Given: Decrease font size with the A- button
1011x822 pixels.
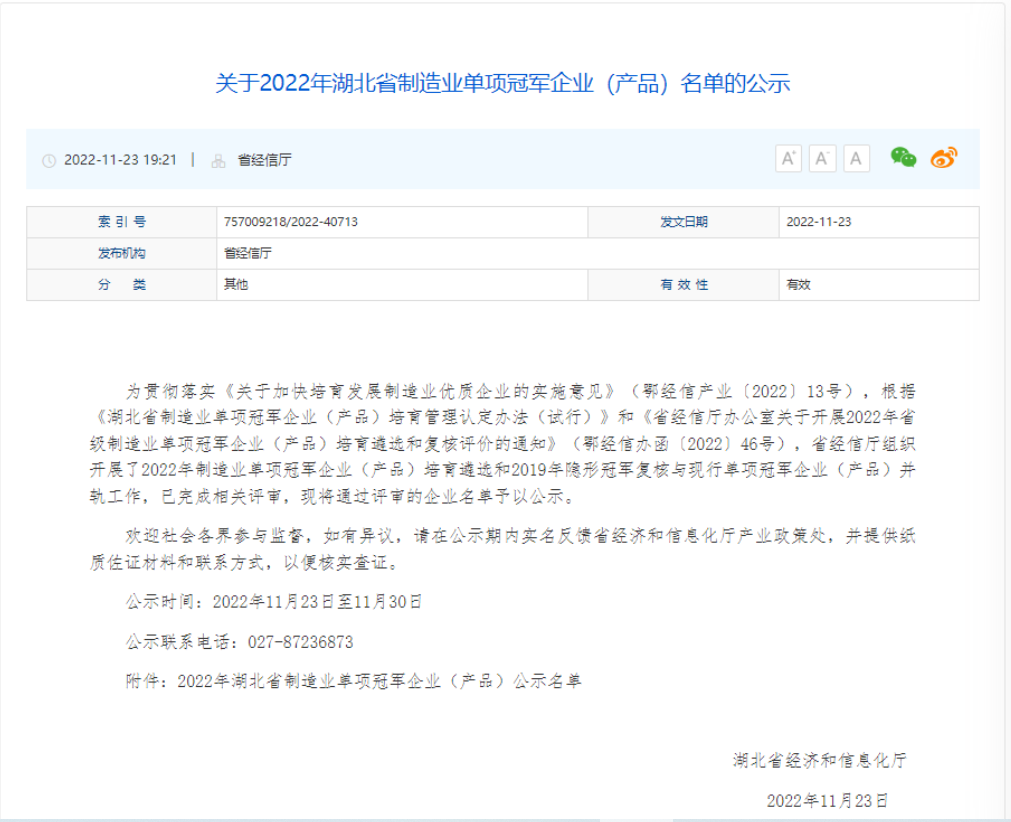Looking at the screenshot, I should (823, 157).
